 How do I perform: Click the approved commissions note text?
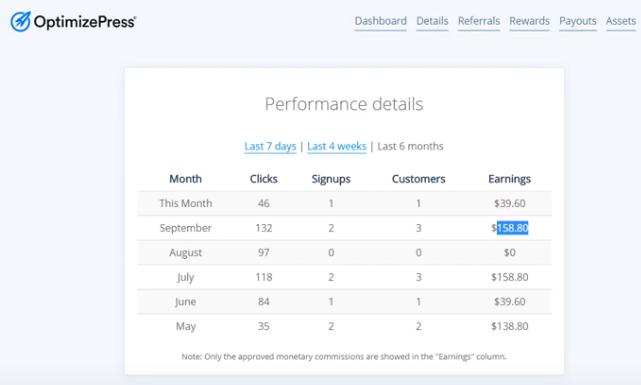point(344,356)
